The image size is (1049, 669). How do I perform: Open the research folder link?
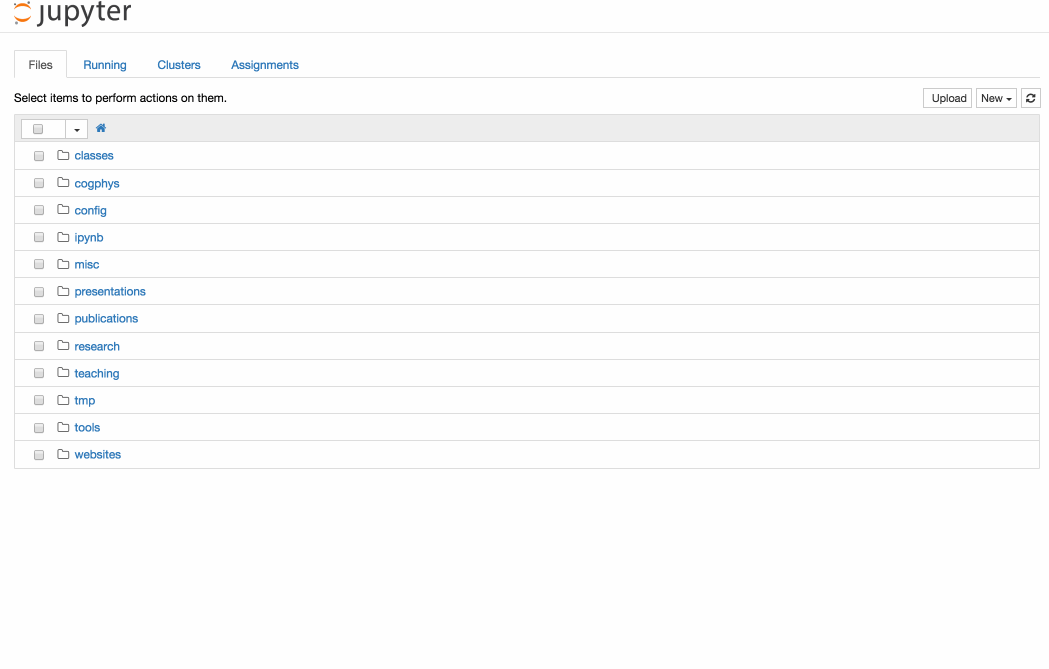tap(97, 346)
